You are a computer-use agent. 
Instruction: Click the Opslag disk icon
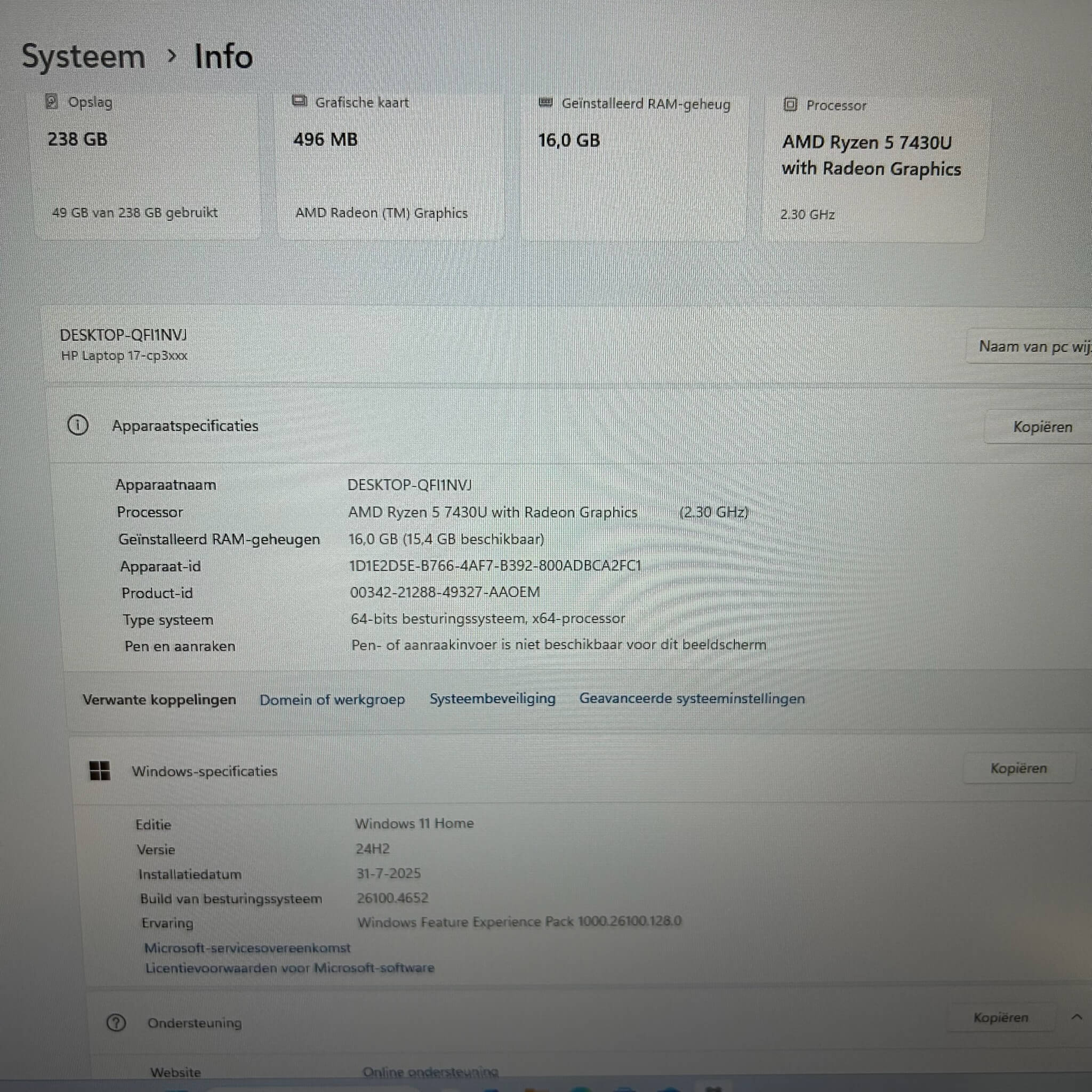[51, 102]
